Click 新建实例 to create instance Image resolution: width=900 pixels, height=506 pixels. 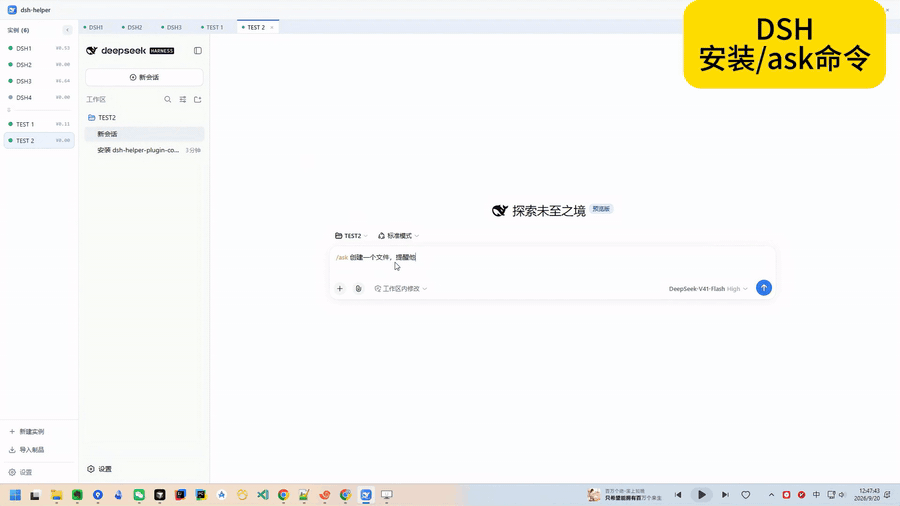click(27, 431)
